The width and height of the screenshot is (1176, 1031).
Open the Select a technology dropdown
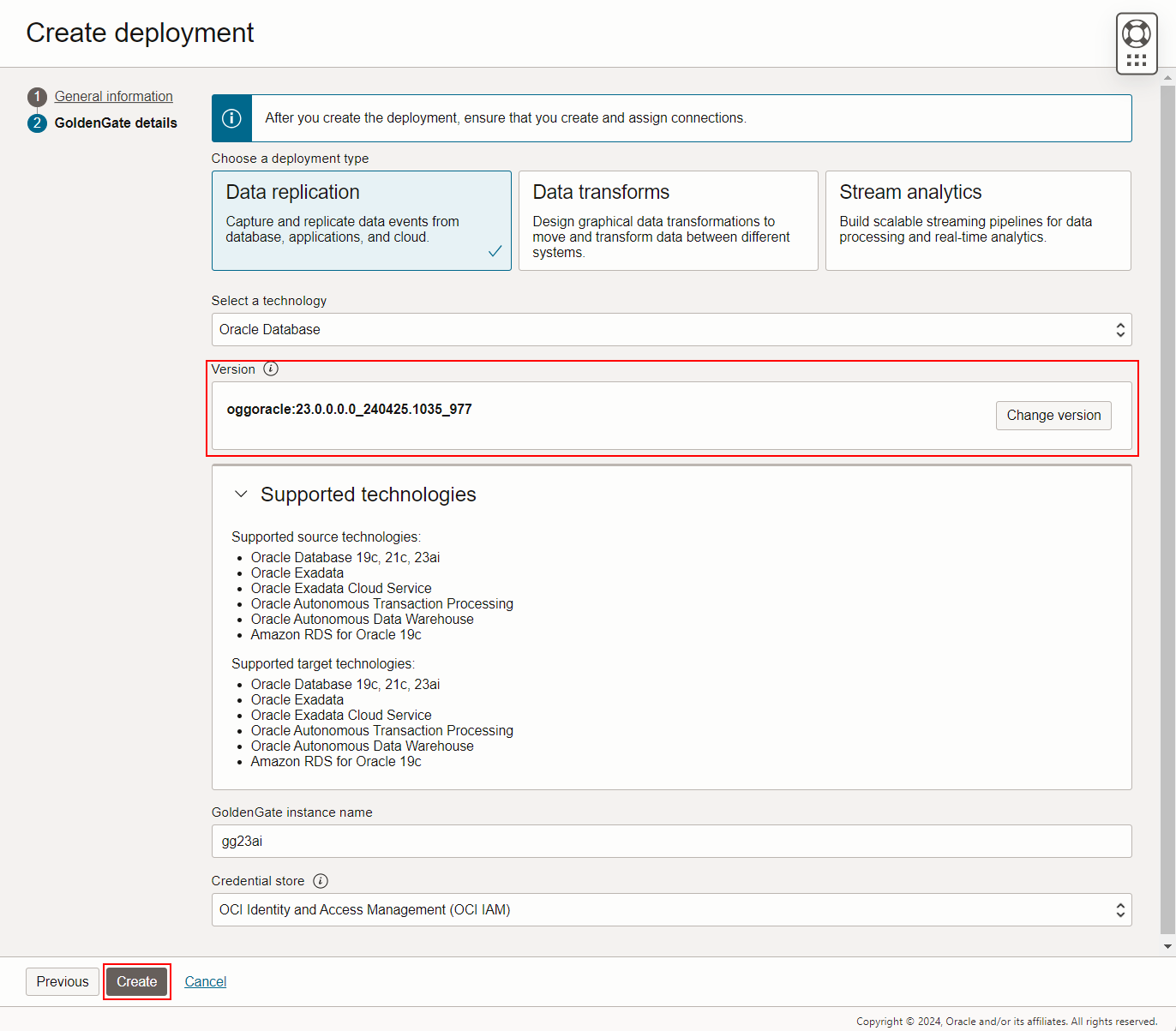[x=672, y=329]
